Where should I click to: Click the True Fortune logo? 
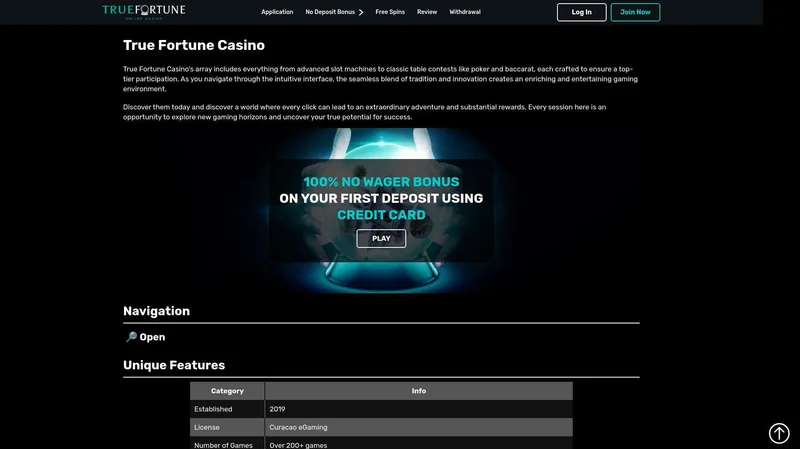144,12
